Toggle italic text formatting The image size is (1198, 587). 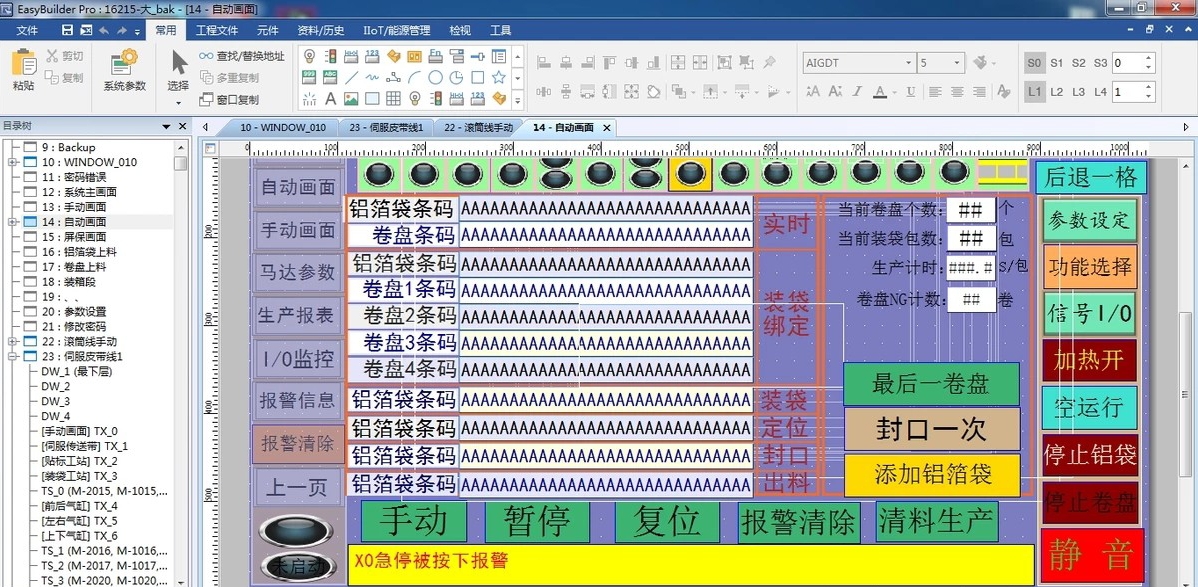coord(857,92)
